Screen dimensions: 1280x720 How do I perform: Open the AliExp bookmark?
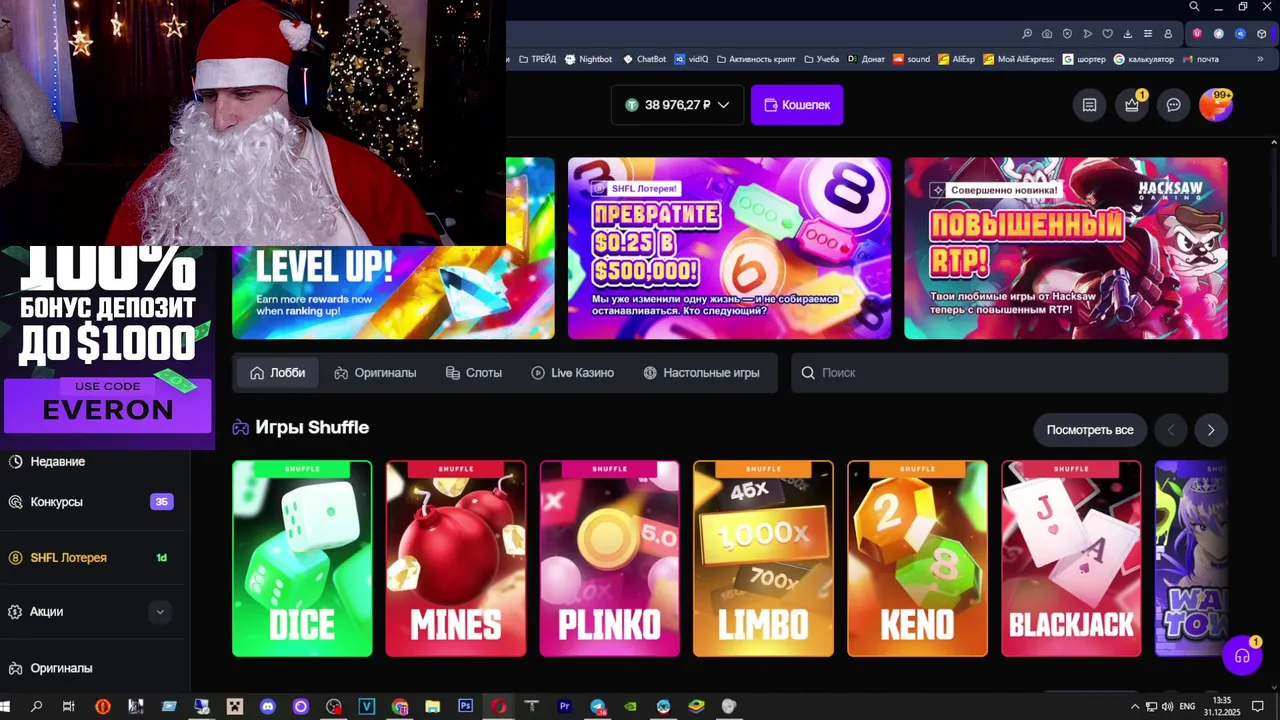point(957,59)
